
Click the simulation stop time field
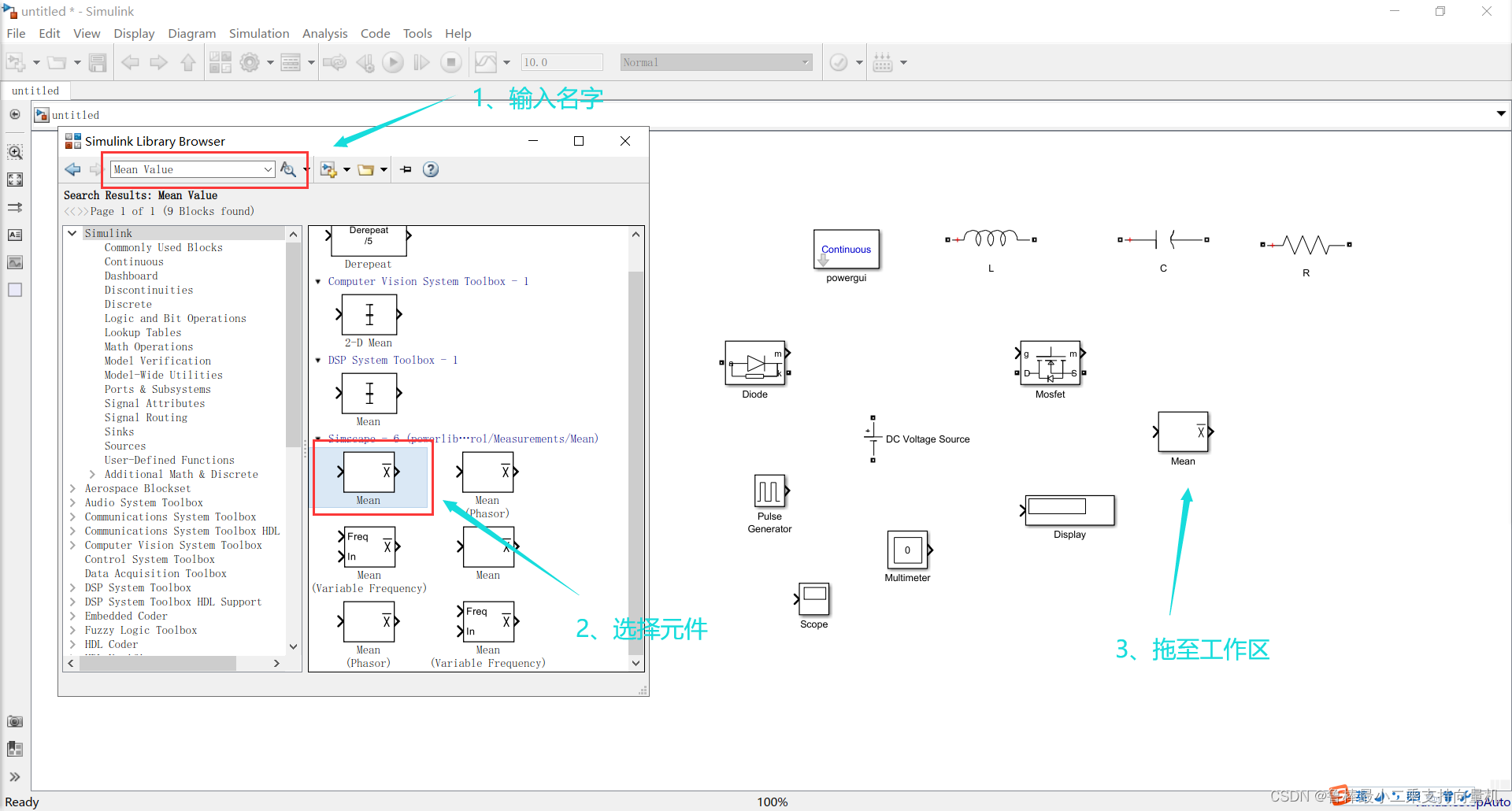tap(562, 62)
